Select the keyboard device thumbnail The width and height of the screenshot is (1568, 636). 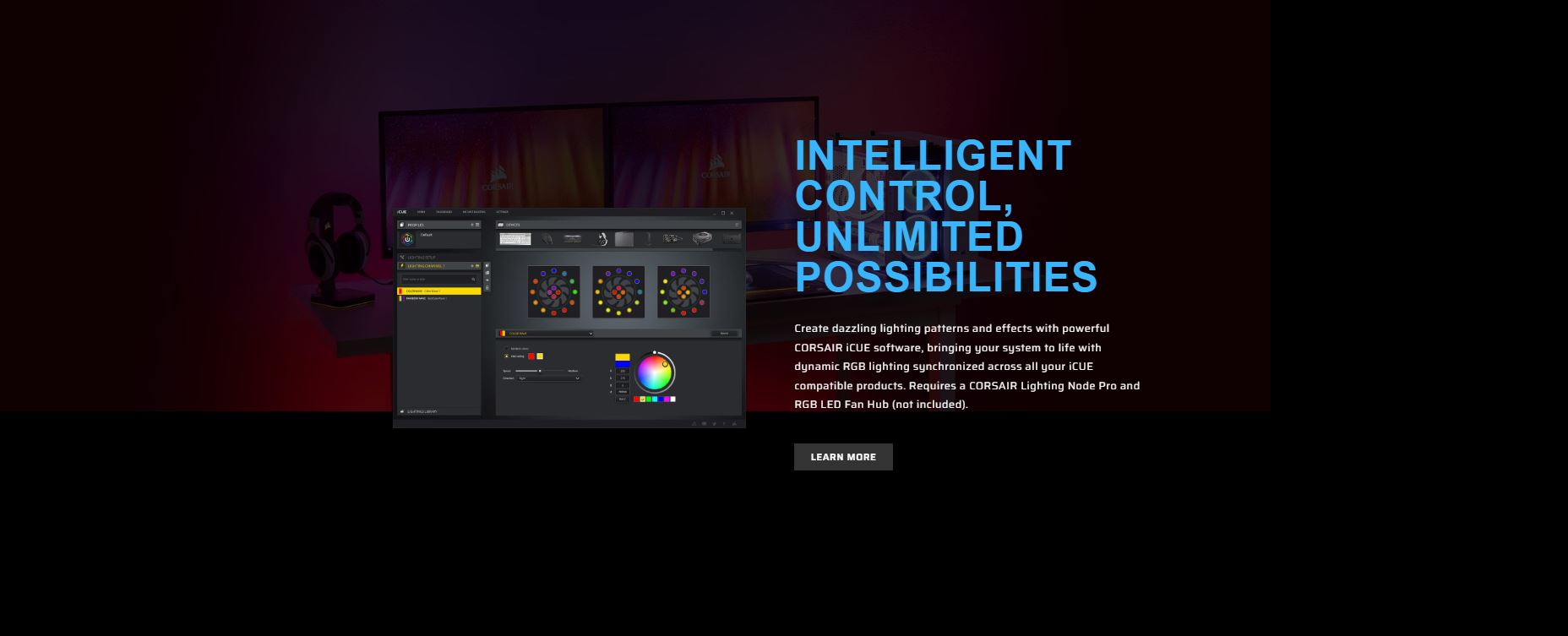pos(515,239)
